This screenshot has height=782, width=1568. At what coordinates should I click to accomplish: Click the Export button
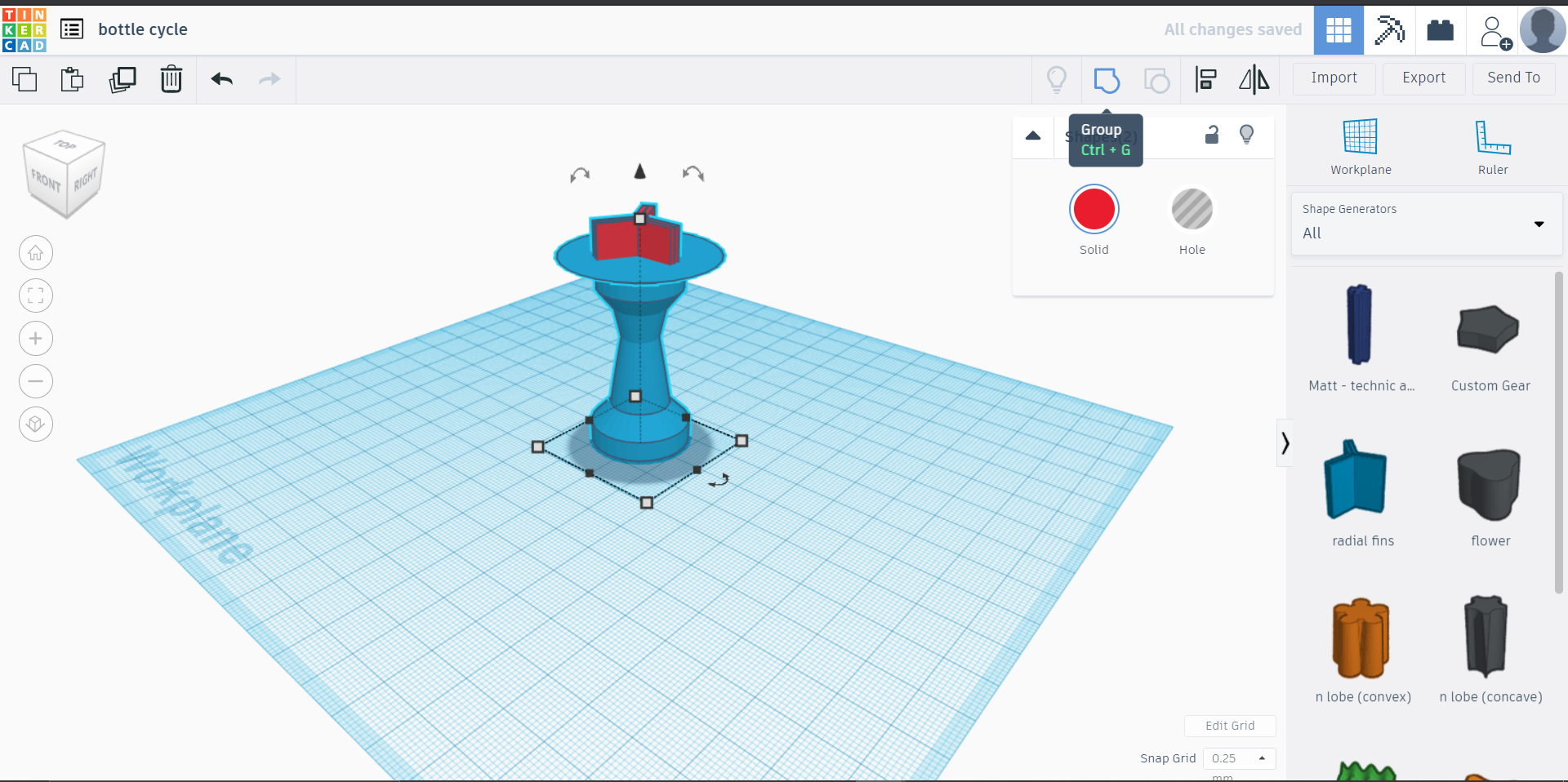tap(1423, 78)
